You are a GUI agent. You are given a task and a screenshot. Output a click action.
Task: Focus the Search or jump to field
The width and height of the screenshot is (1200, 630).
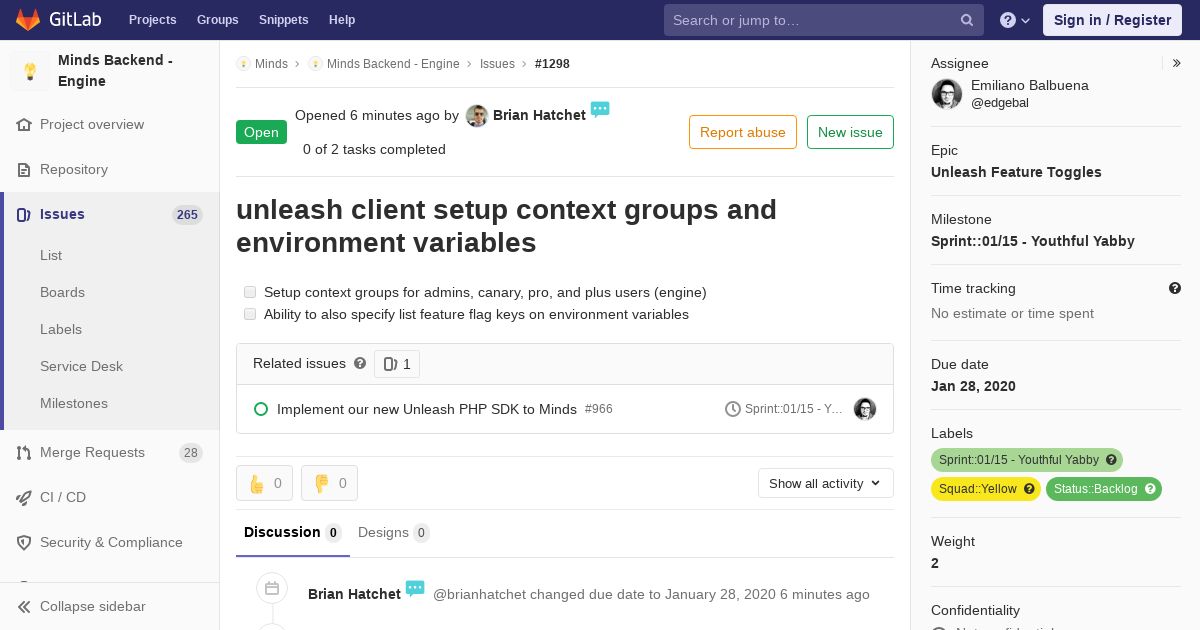[824, 20]
